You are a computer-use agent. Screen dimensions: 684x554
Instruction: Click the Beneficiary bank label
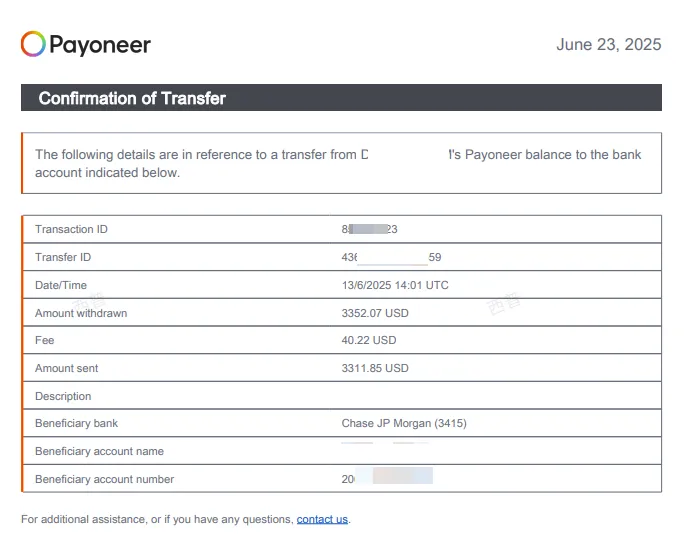(76, 423)
